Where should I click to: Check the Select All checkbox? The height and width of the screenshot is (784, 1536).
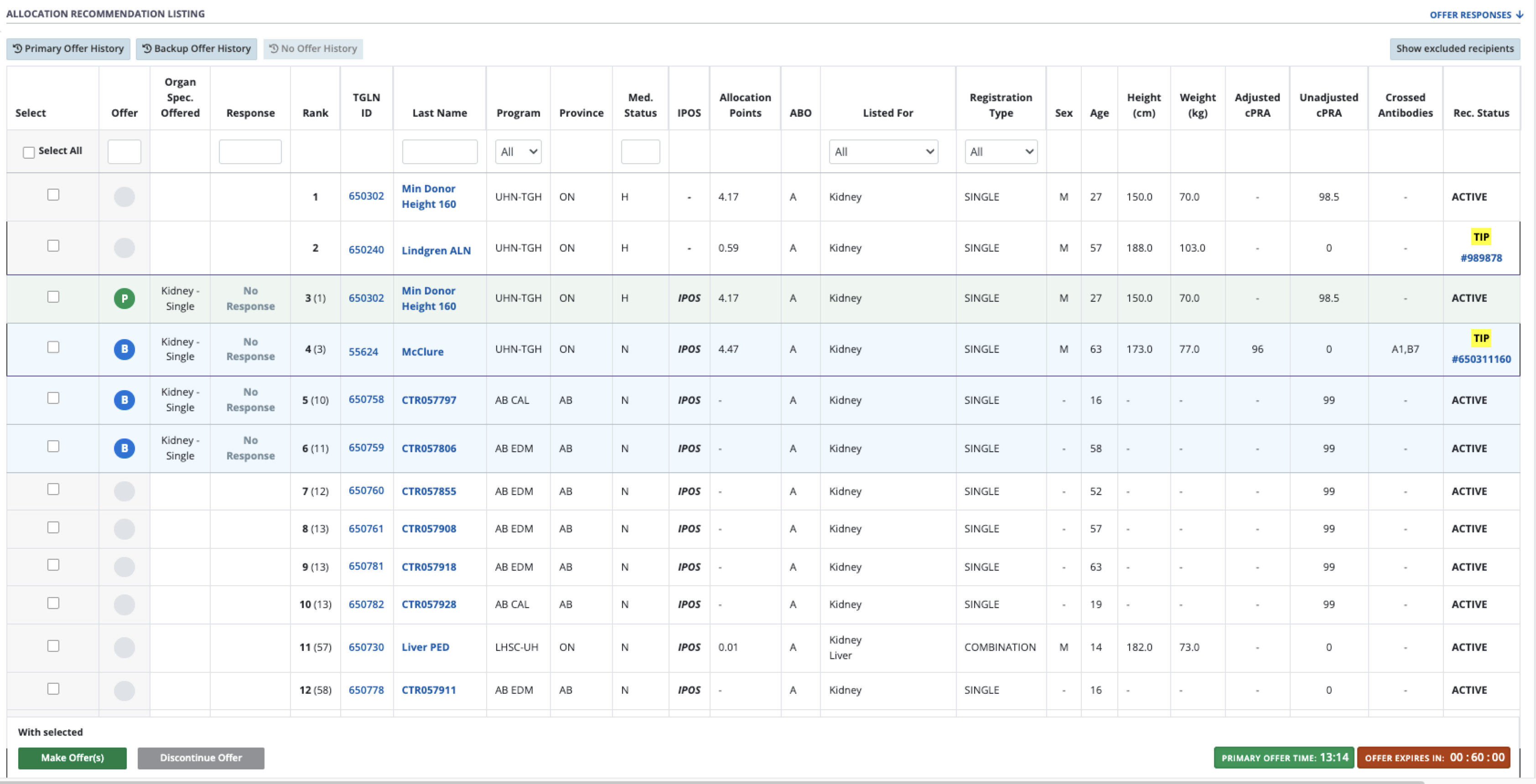[29, 153]
